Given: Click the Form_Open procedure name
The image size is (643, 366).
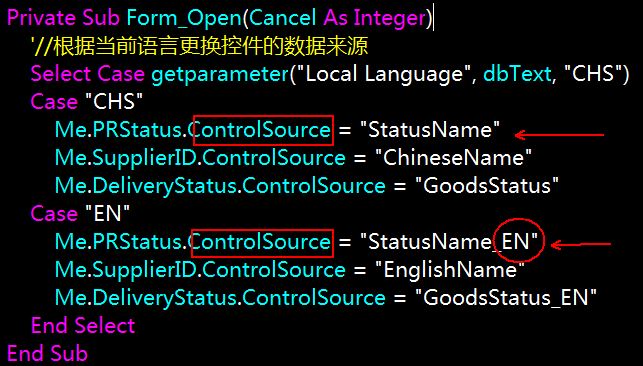Looking at the screenshot, I should (185, 19).
